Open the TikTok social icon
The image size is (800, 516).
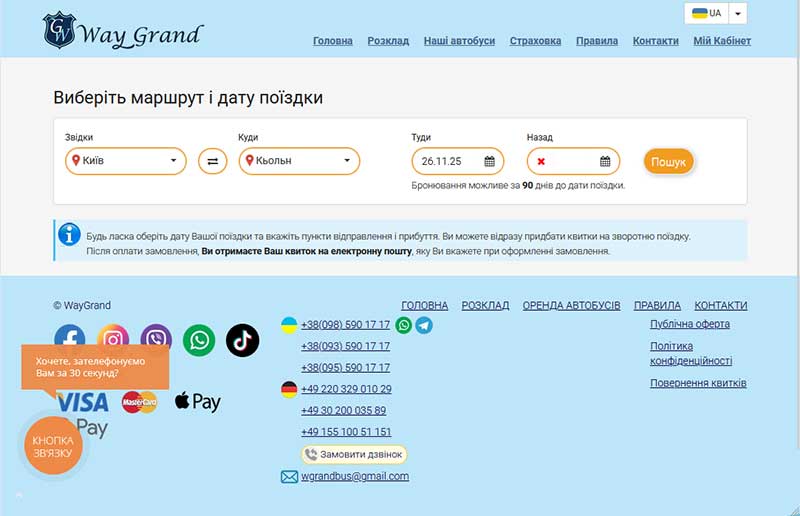[242, 340]
